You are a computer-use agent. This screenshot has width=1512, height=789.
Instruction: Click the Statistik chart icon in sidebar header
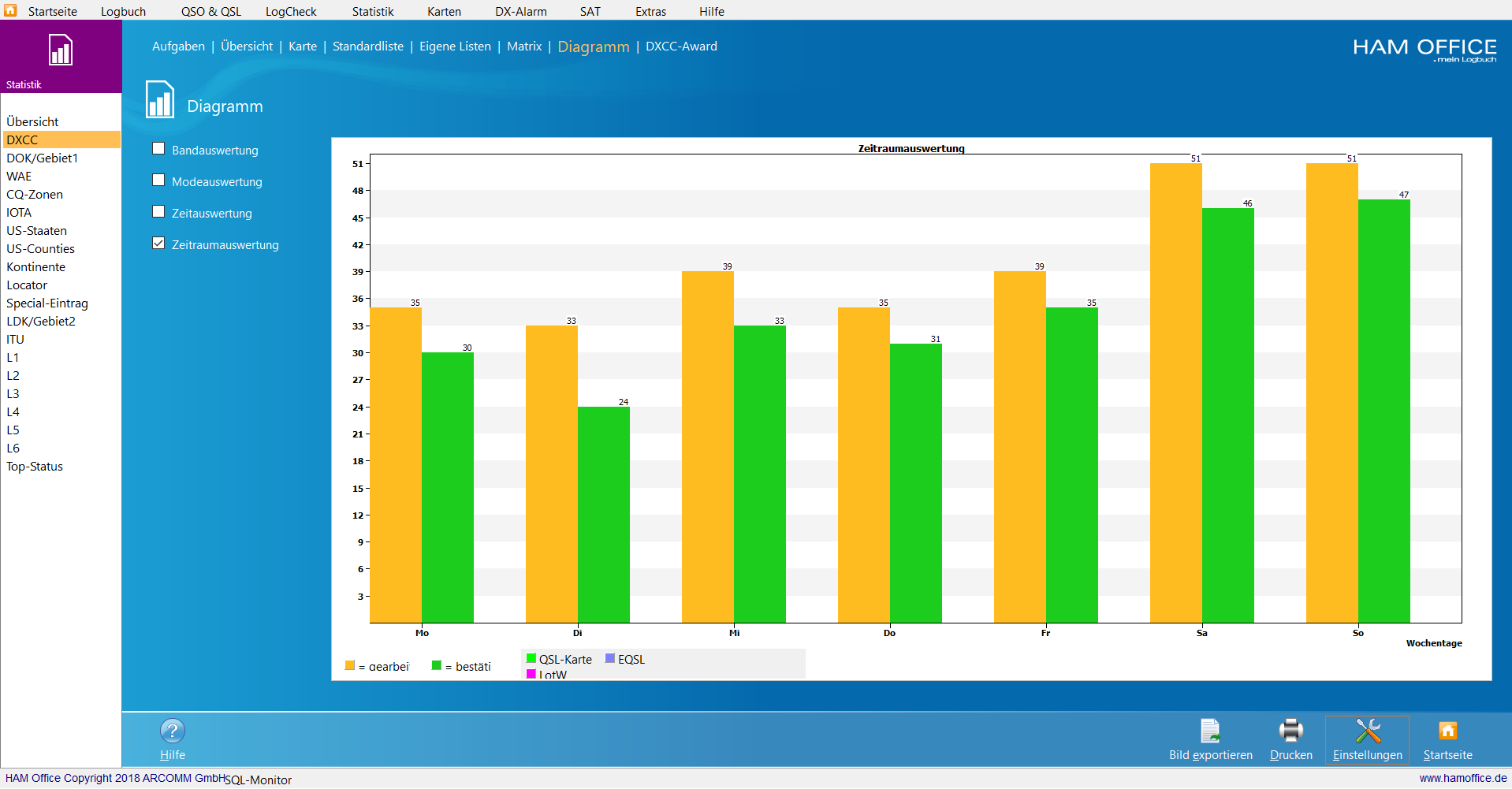click(61, 50)
